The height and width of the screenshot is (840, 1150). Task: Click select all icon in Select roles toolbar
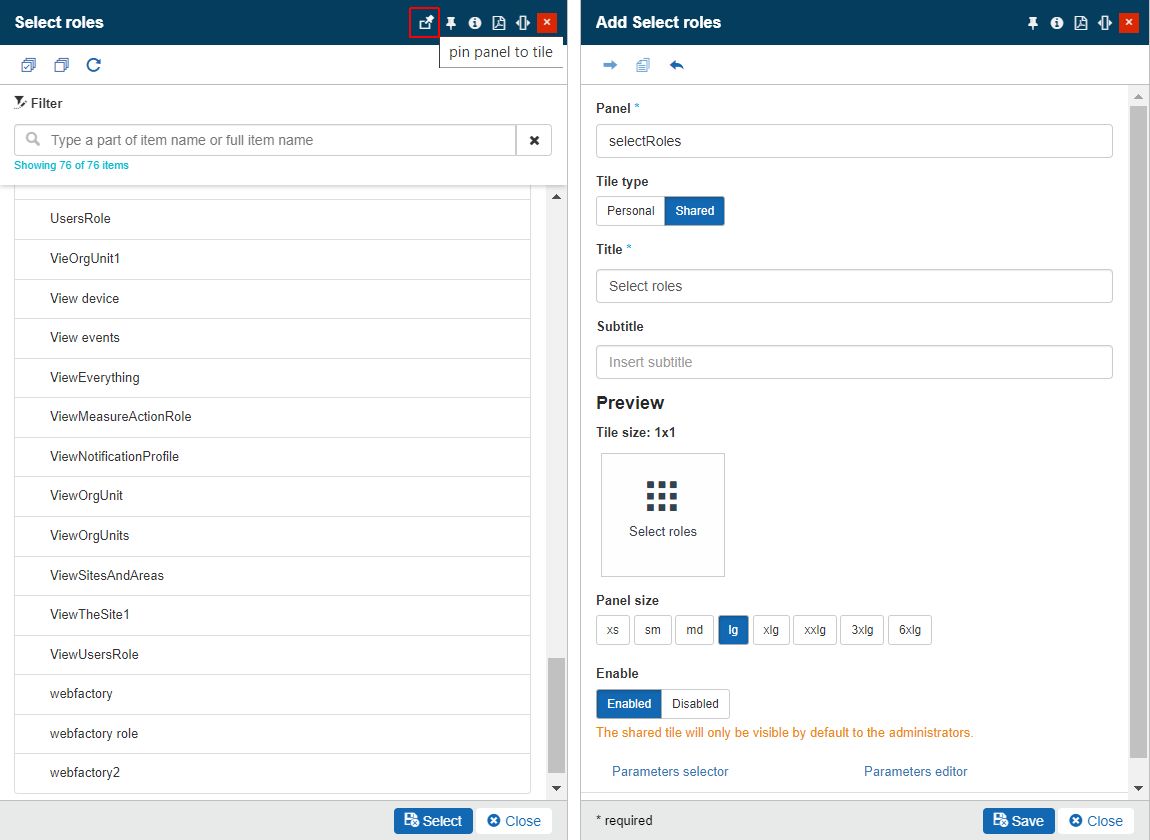pos(29,66)
